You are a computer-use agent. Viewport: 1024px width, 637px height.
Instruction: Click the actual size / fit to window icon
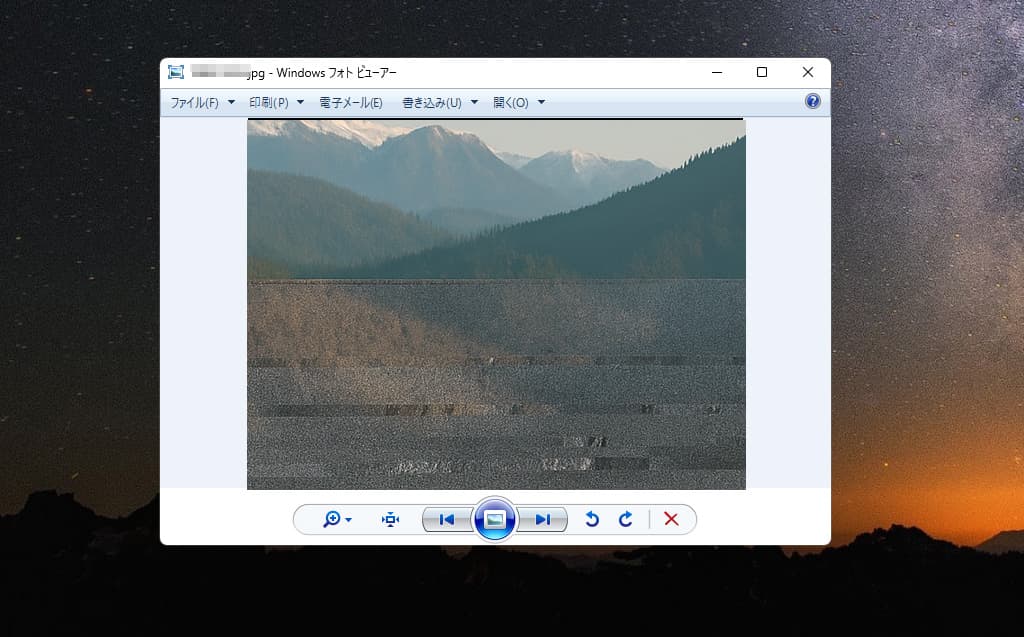pyautogui.click(x=390, y=520)
